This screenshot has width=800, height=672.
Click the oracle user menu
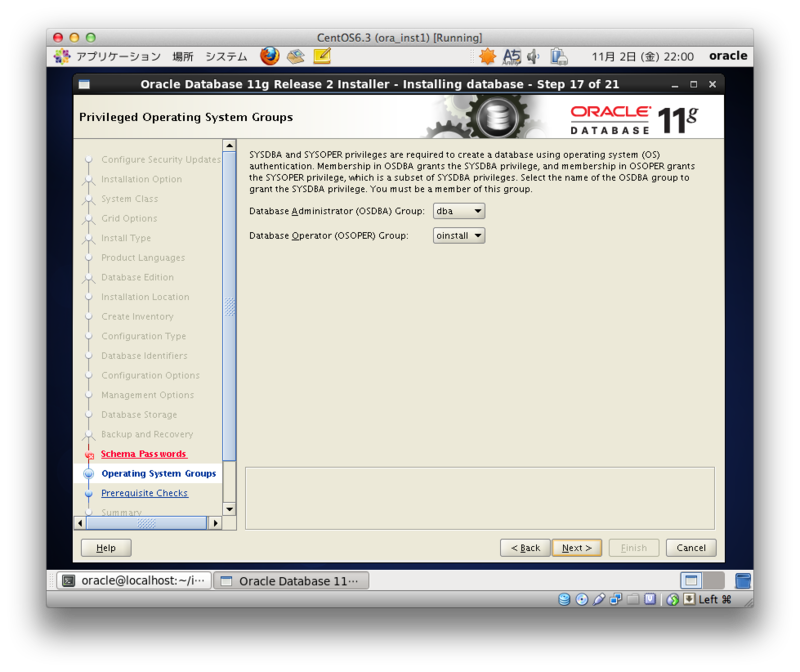pos(728,56)
